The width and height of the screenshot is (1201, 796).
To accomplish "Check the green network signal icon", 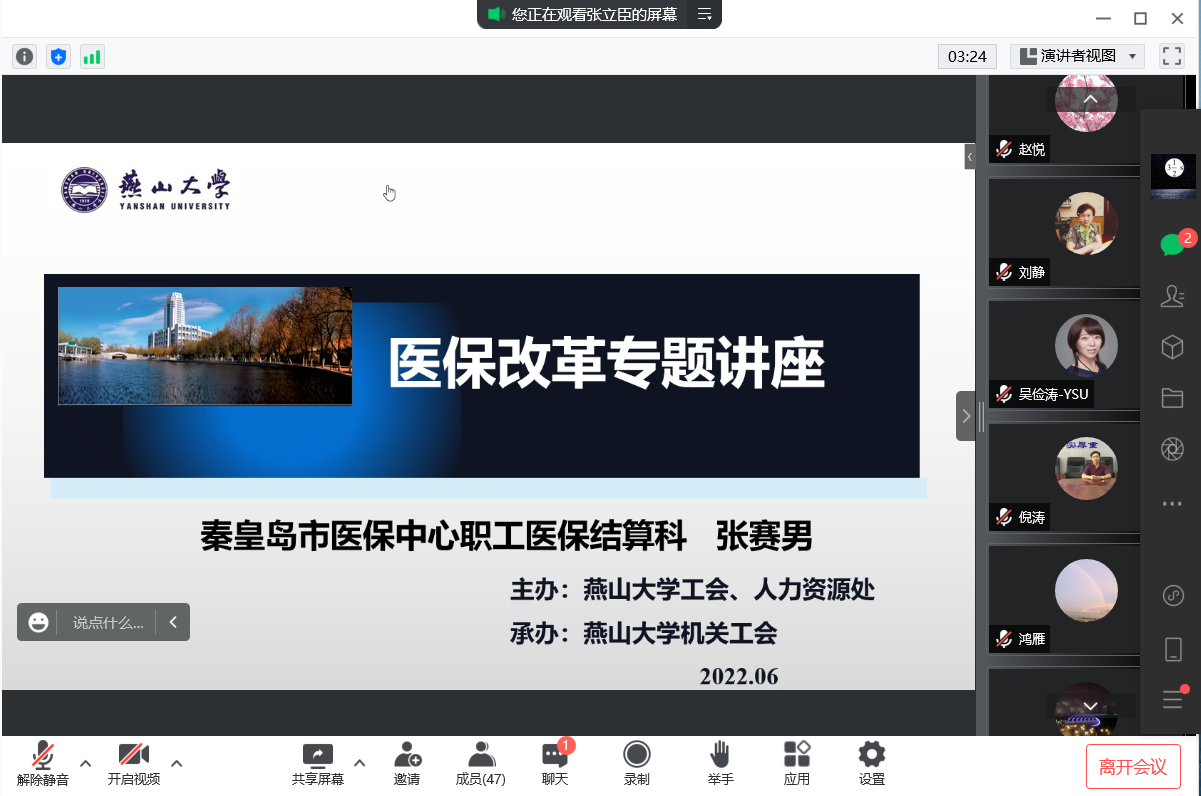I will pos(92,57).
